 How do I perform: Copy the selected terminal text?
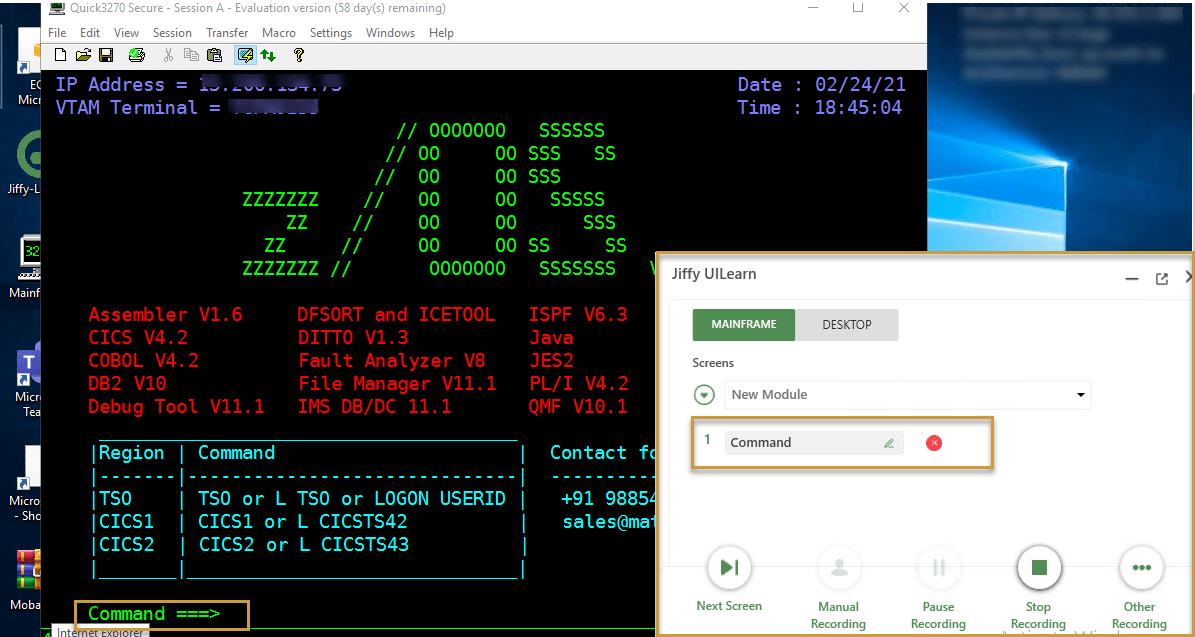pyautogui.click(x=190, y=55)
